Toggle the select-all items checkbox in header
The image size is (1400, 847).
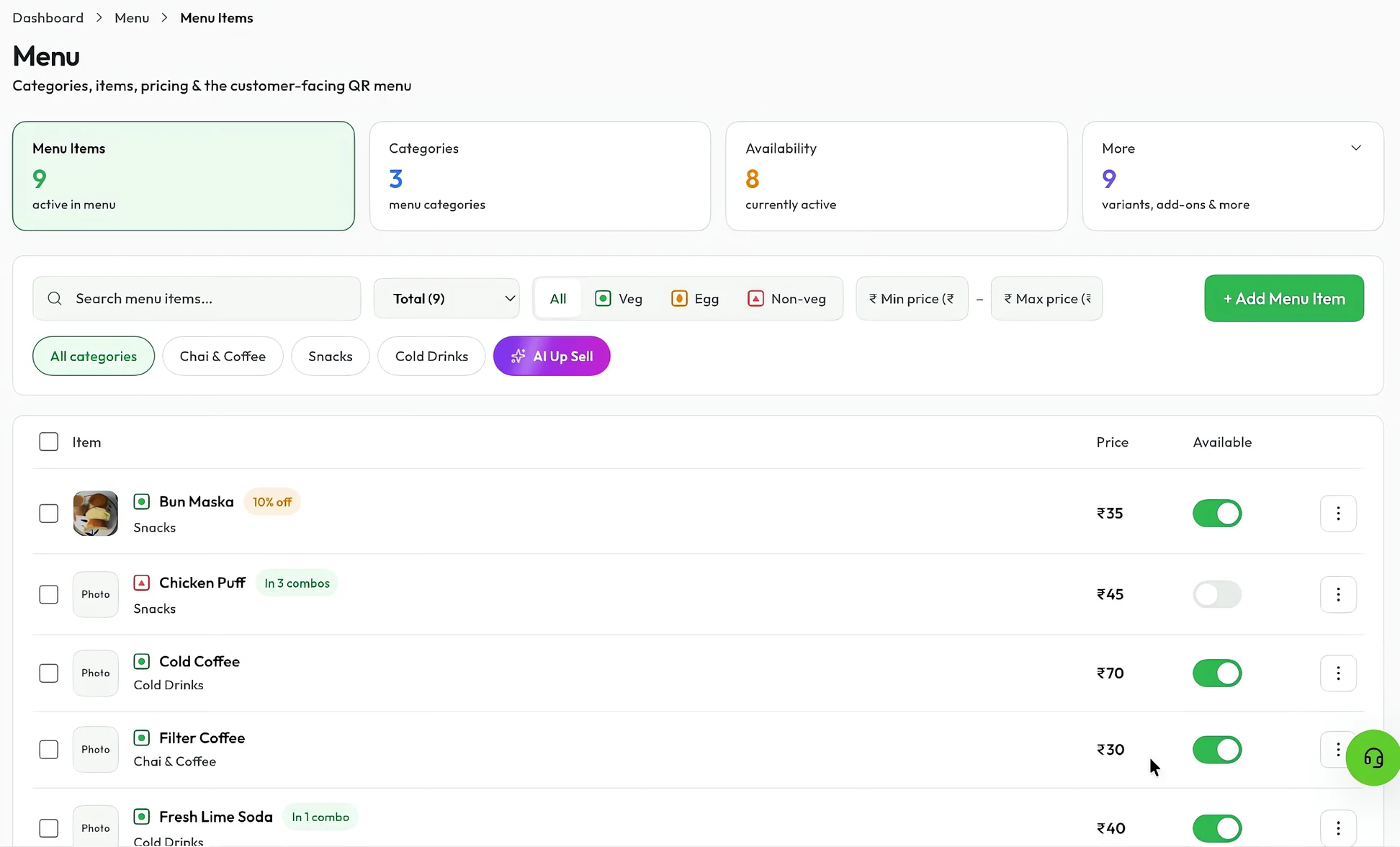click(48, 442)
